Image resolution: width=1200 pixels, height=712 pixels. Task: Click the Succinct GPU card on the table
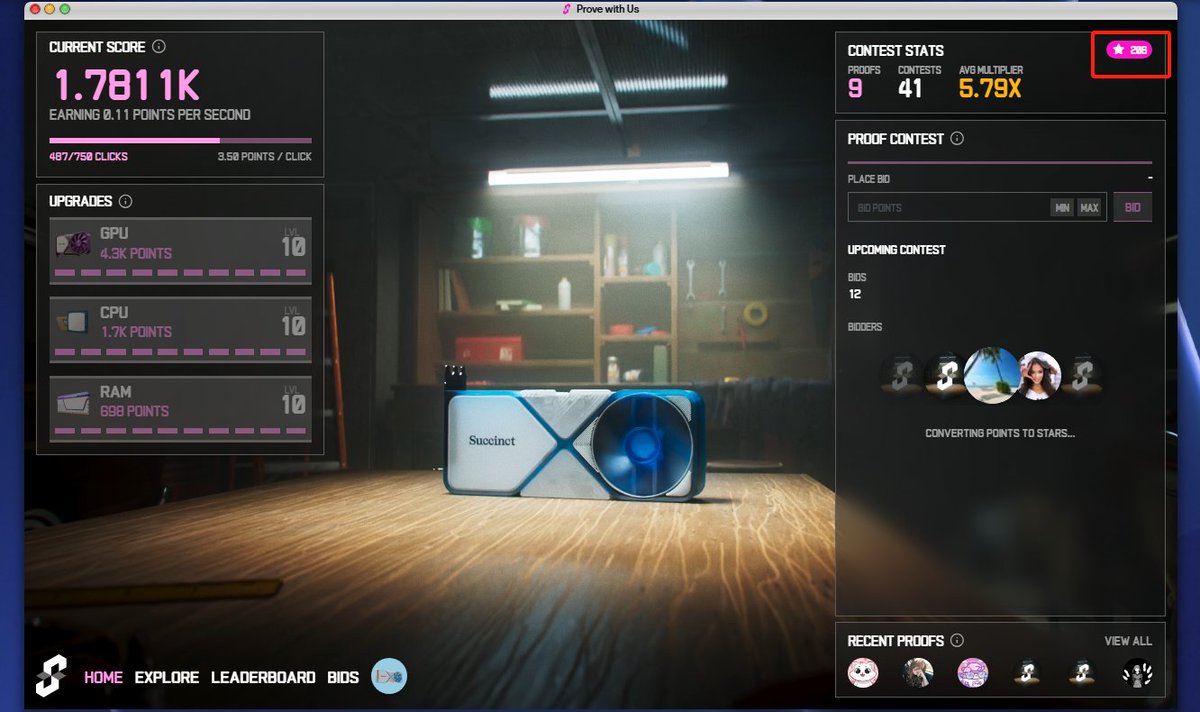pos(573,443)
